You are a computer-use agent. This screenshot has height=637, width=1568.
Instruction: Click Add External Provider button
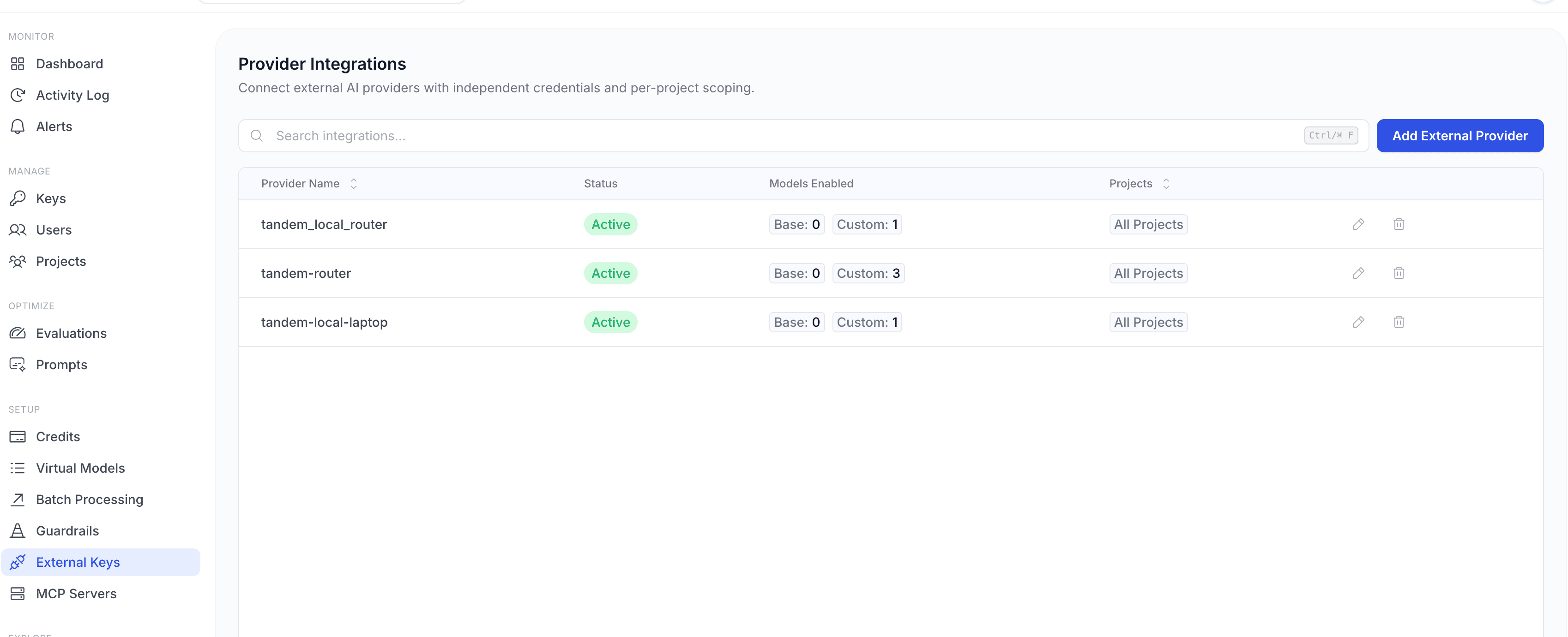point(1459,136)
